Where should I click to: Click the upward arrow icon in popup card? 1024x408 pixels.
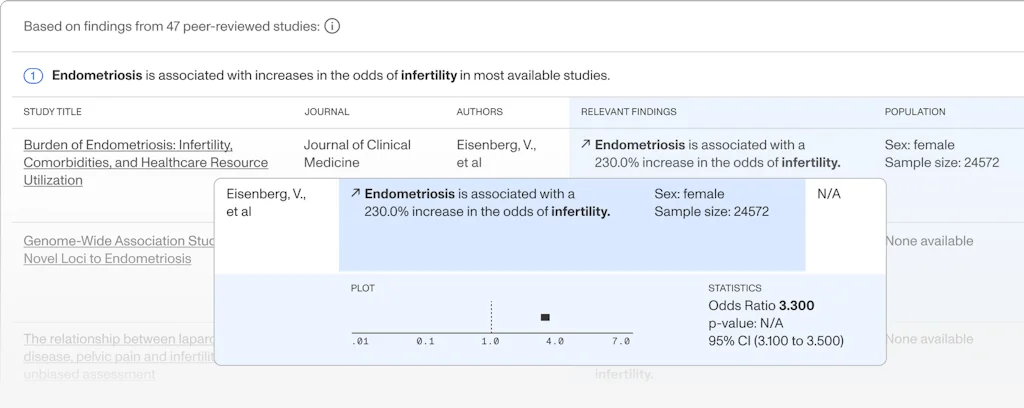coord(355,194)
